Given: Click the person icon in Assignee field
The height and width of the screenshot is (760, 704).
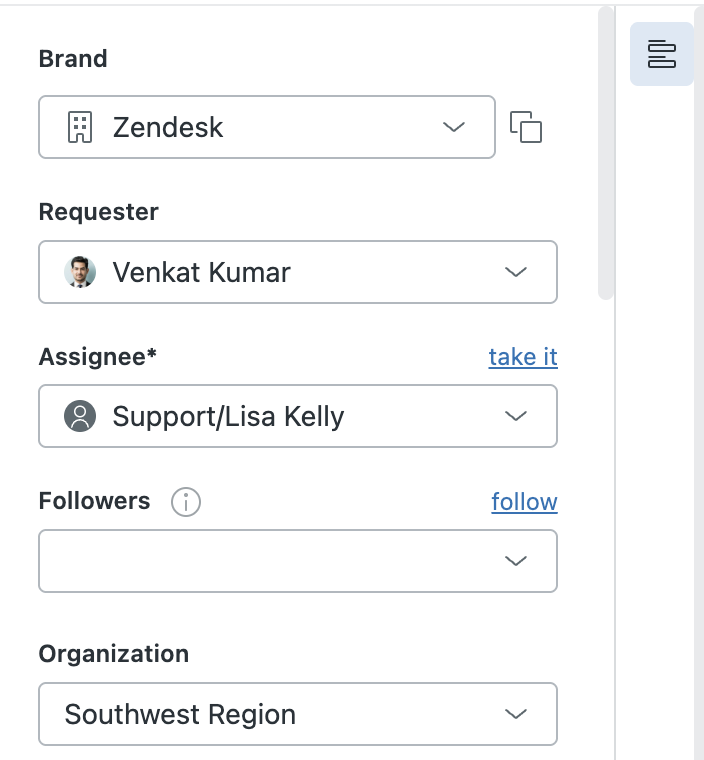Looking at the screenshot, I should (x=80, y=416).
